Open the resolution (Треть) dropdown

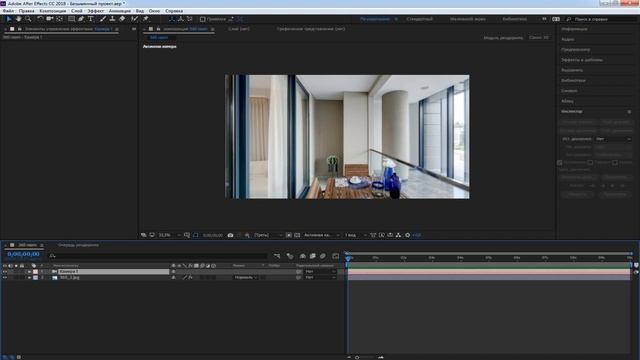pos(267,235)
